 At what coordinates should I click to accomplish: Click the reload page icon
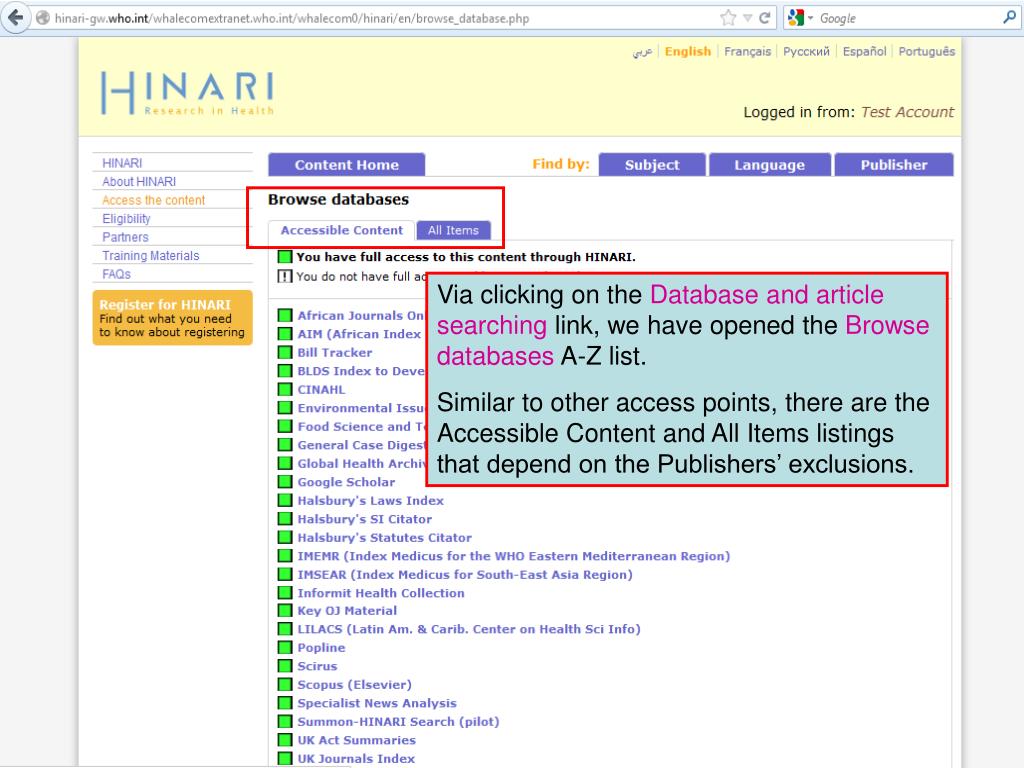coord(765,18)
